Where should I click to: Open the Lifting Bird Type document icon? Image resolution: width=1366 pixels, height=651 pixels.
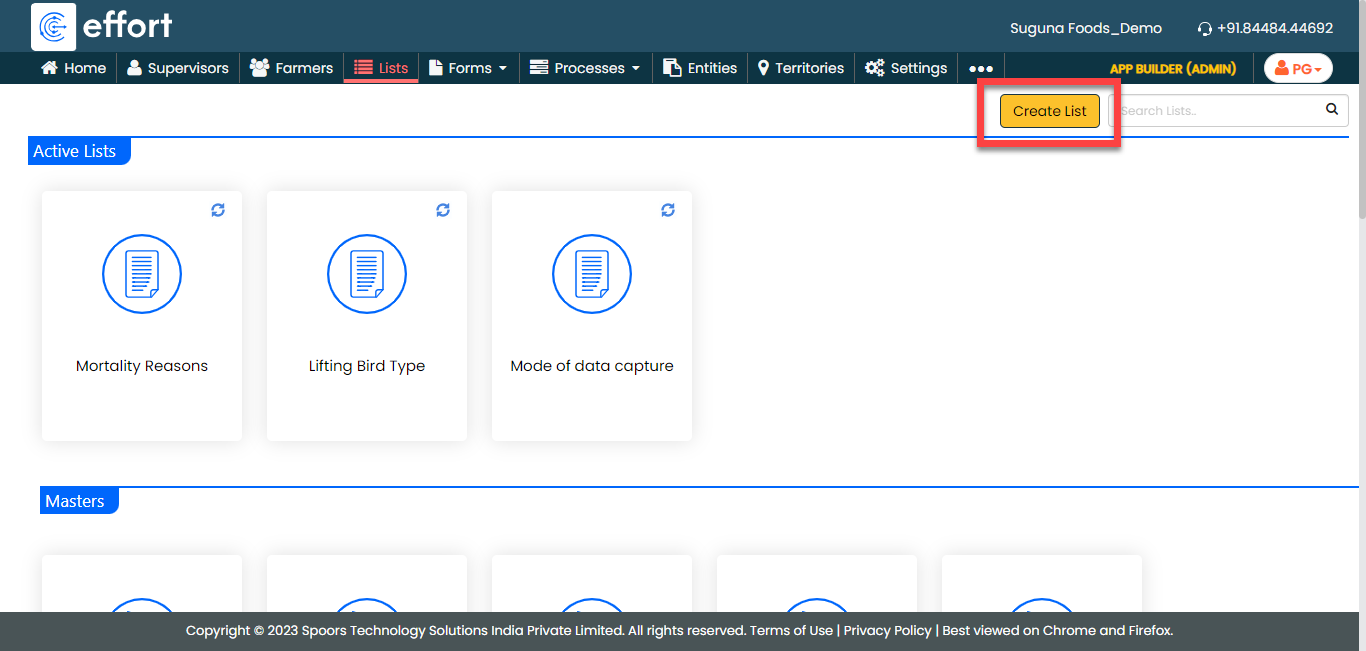(367, 274)
